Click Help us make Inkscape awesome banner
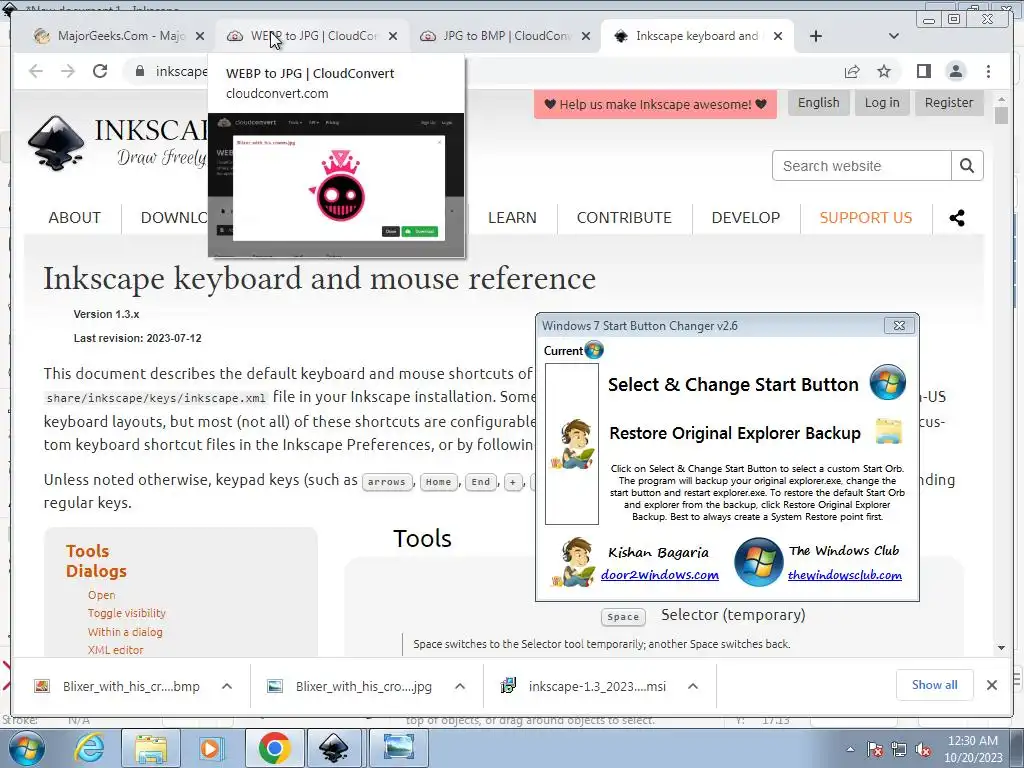Viewport: 1024px width, 768px height. tap(655, 104)
